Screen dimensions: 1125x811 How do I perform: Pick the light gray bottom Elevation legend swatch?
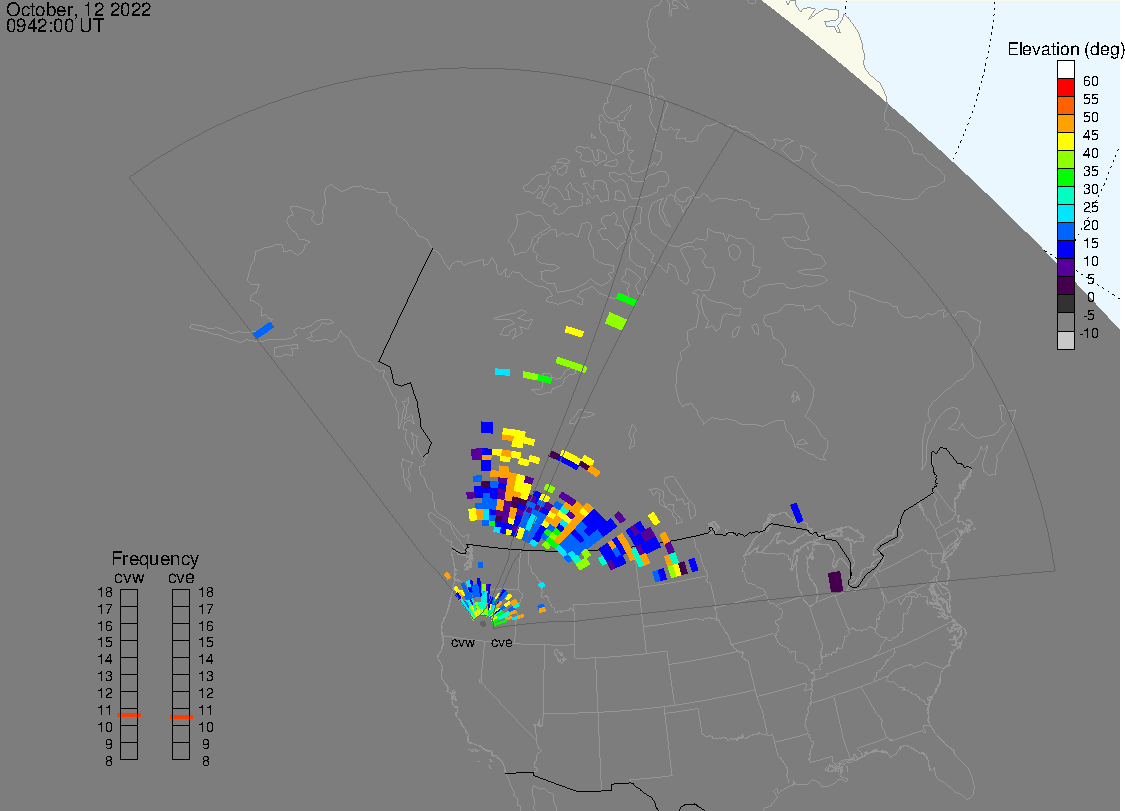click(x=1066, y=340)
